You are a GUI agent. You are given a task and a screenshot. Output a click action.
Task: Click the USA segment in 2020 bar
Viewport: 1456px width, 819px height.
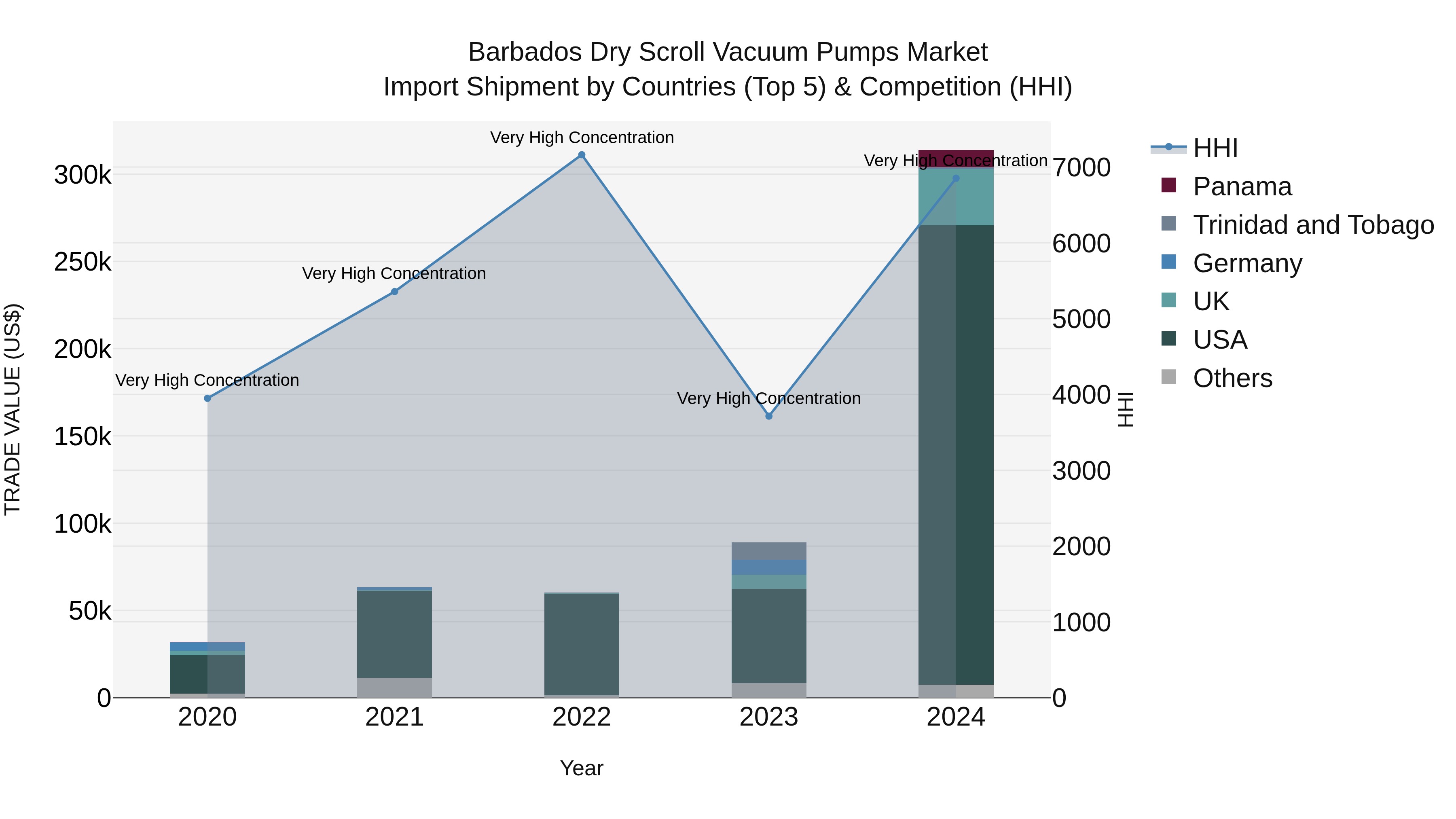[x=207, y=674]
